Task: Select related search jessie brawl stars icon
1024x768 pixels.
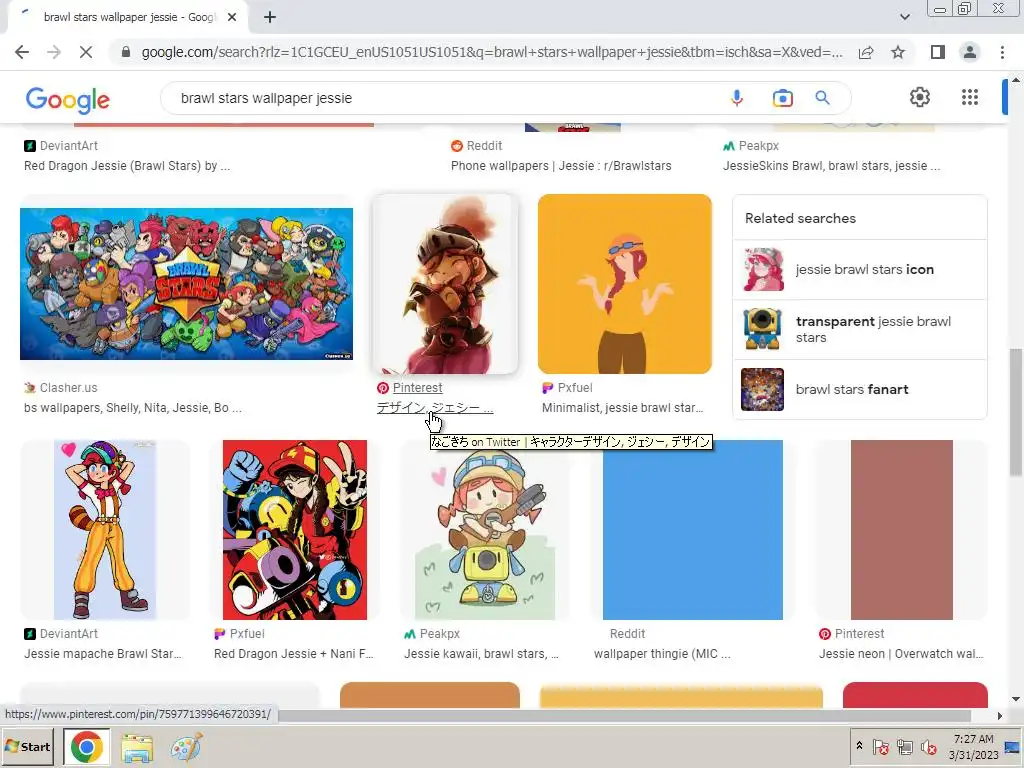Action: pyautogui.click(x=859, y=270)
